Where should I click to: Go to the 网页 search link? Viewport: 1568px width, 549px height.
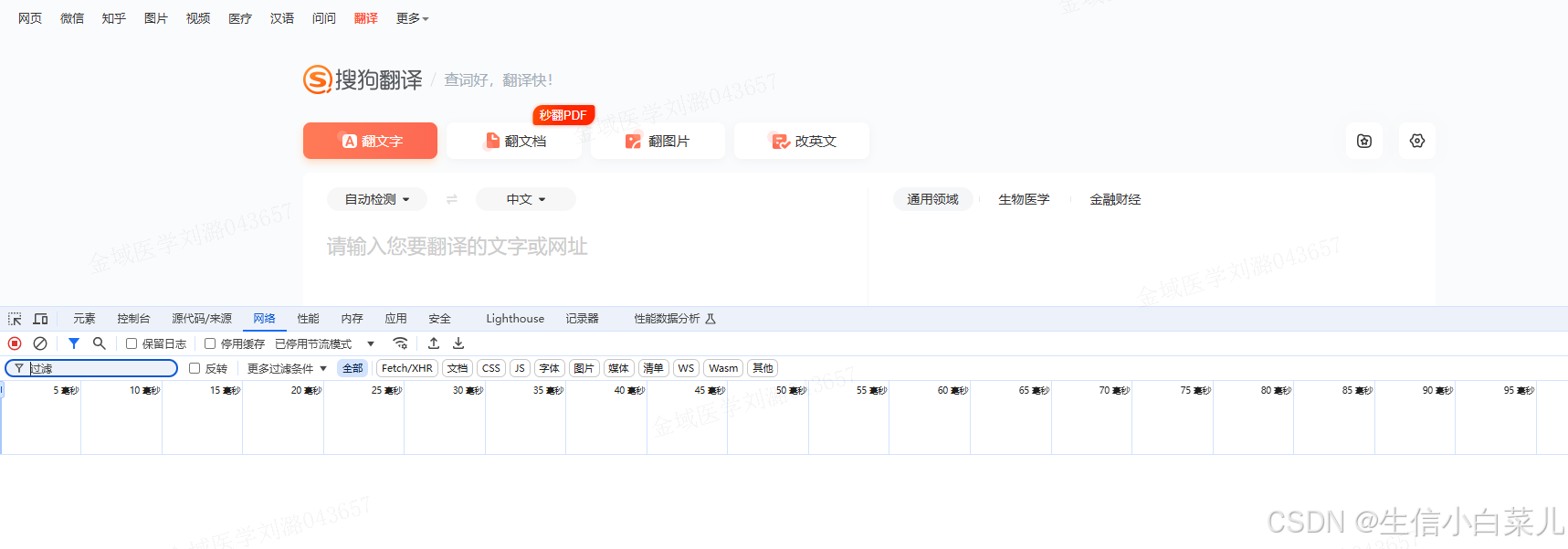coord(30,18)
